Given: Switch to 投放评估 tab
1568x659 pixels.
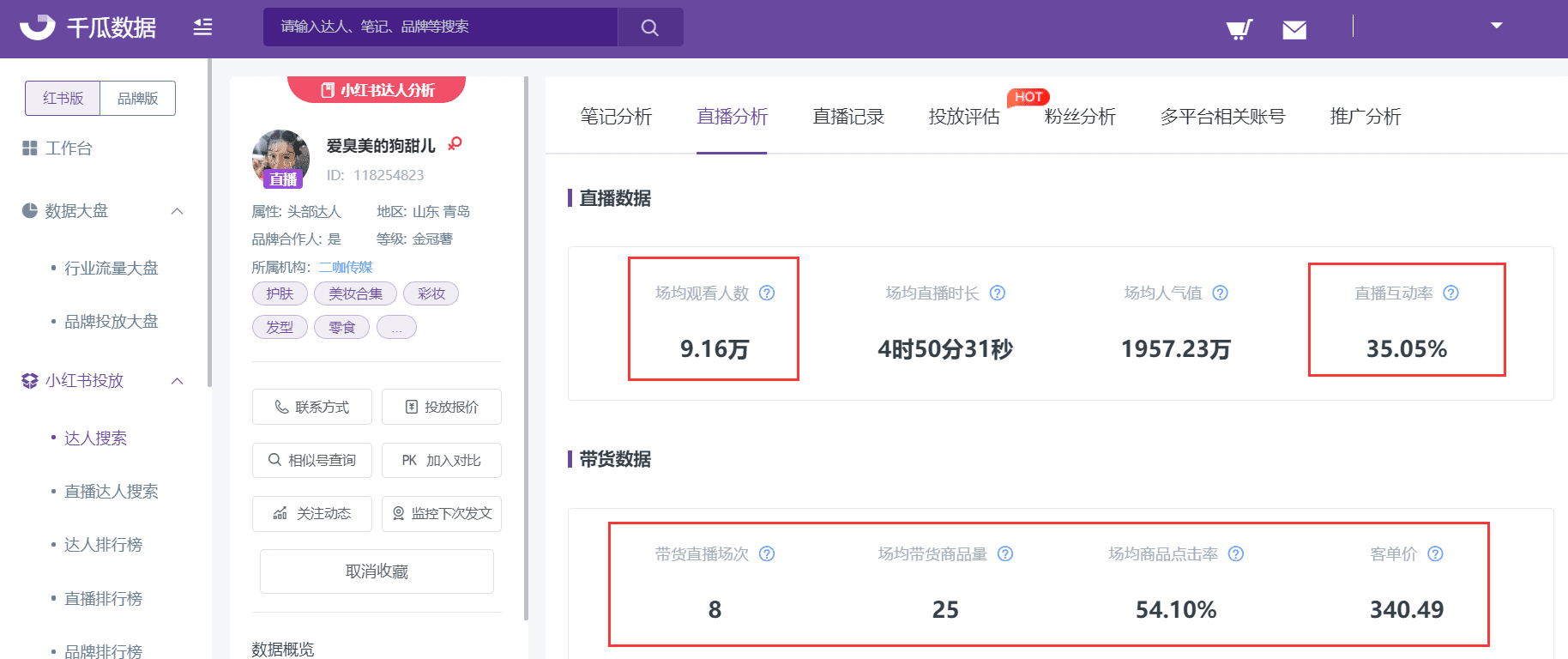Looking at the screenshot, I should pyautogui.click(x=964, y=117).
